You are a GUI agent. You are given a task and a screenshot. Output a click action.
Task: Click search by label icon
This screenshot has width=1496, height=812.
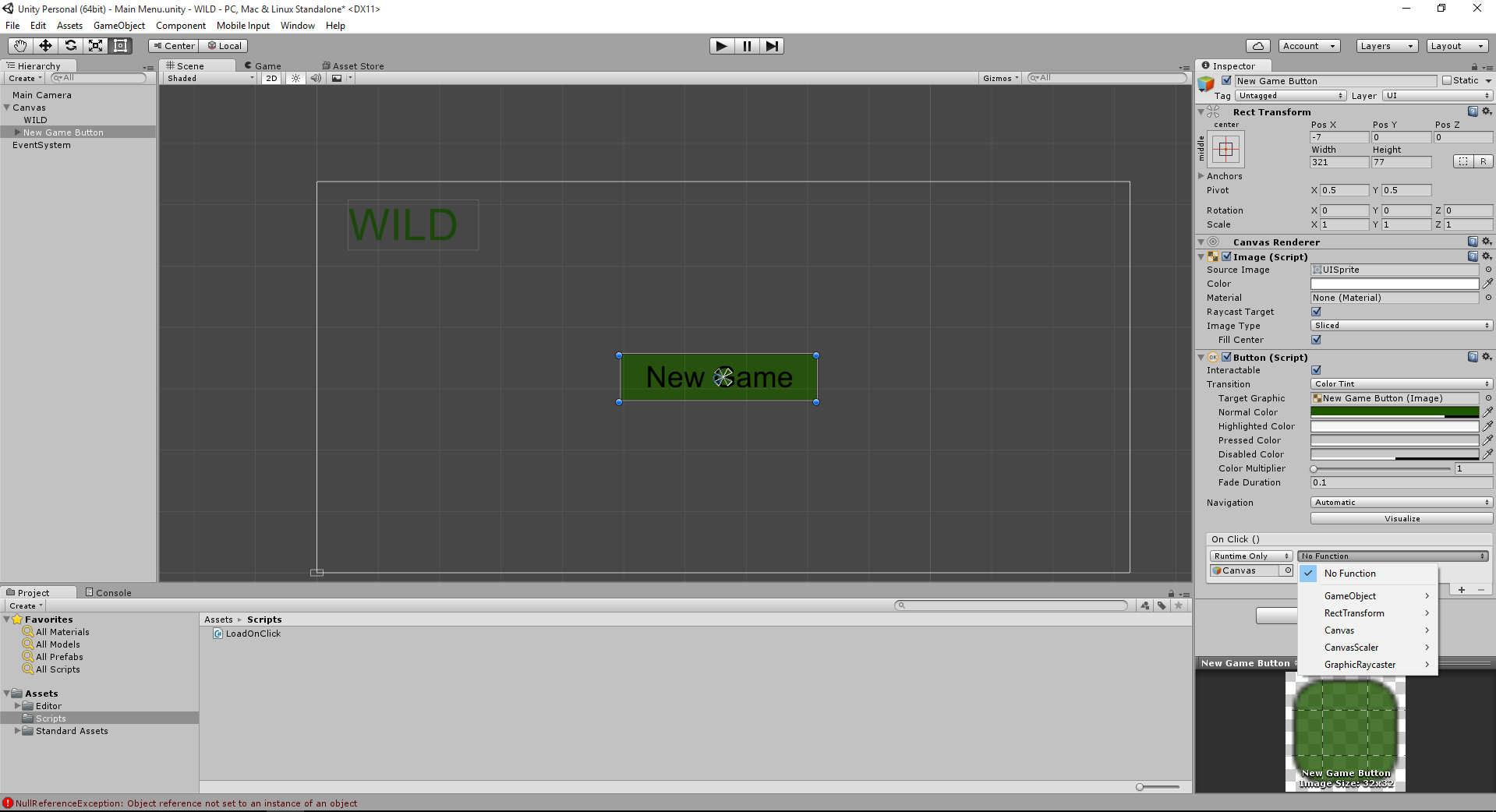1162,605
